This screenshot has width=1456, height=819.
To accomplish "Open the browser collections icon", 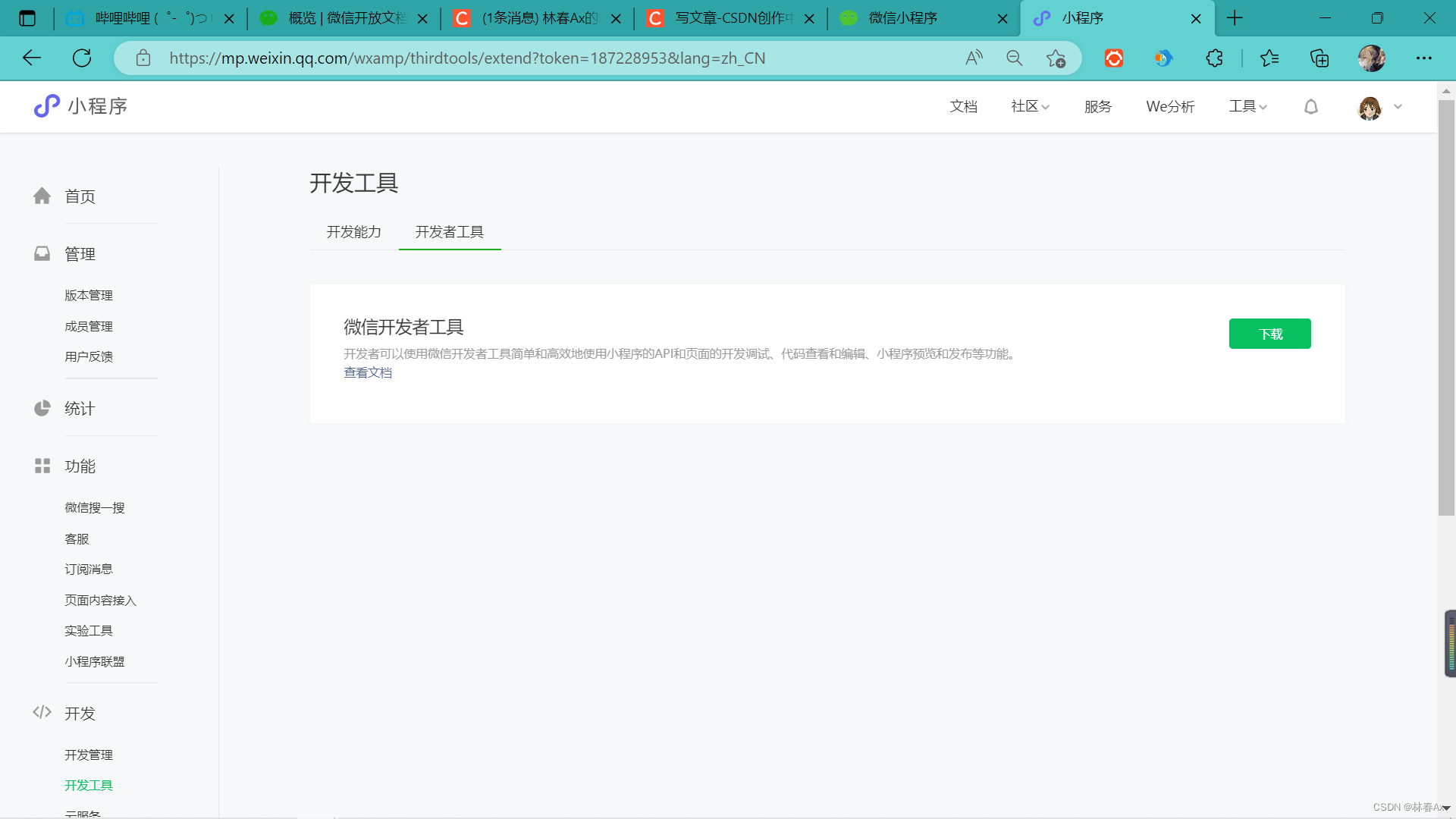I will coord(1319,58).
